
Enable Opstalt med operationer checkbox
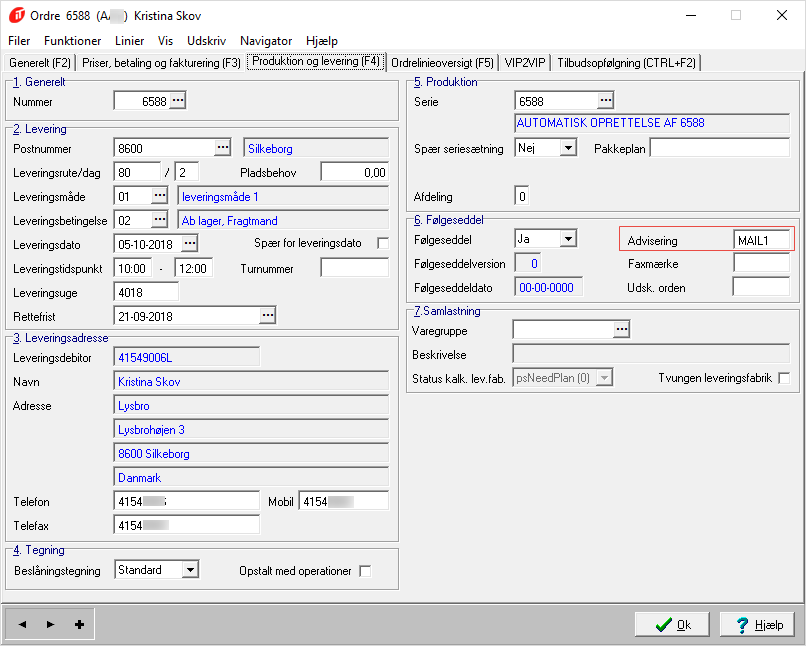(365, 571)
